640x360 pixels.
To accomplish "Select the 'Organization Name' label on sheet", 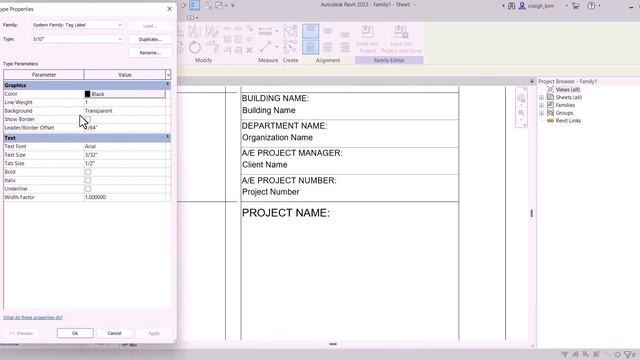I will click(278, 138).
